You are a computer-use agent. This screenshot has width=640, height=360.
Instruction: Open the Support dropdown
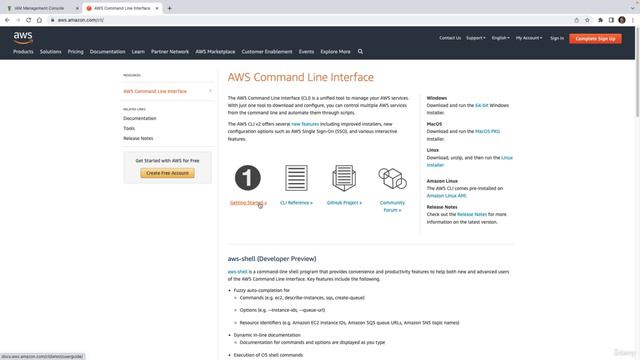(476, 38)
